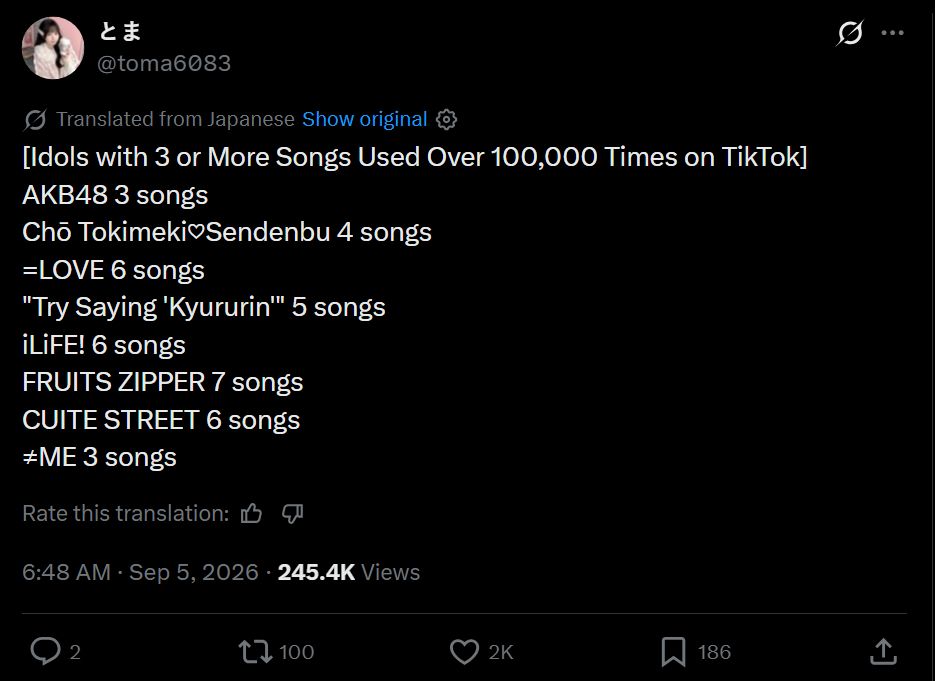The height and width of the screenshot is (681, 935).
Task: Rate translation with thumbs down
Action: pos(292,513)
